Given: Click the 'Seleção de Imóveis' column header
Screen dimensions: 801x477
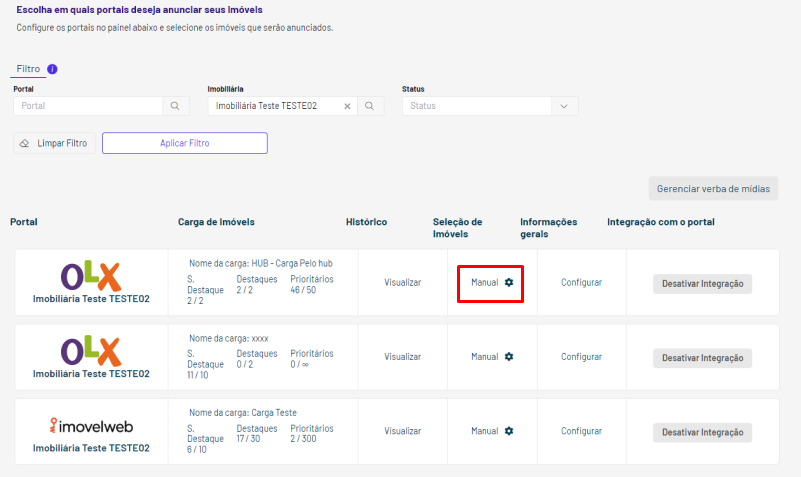Looking at the screenshot, I should (458, 228).
